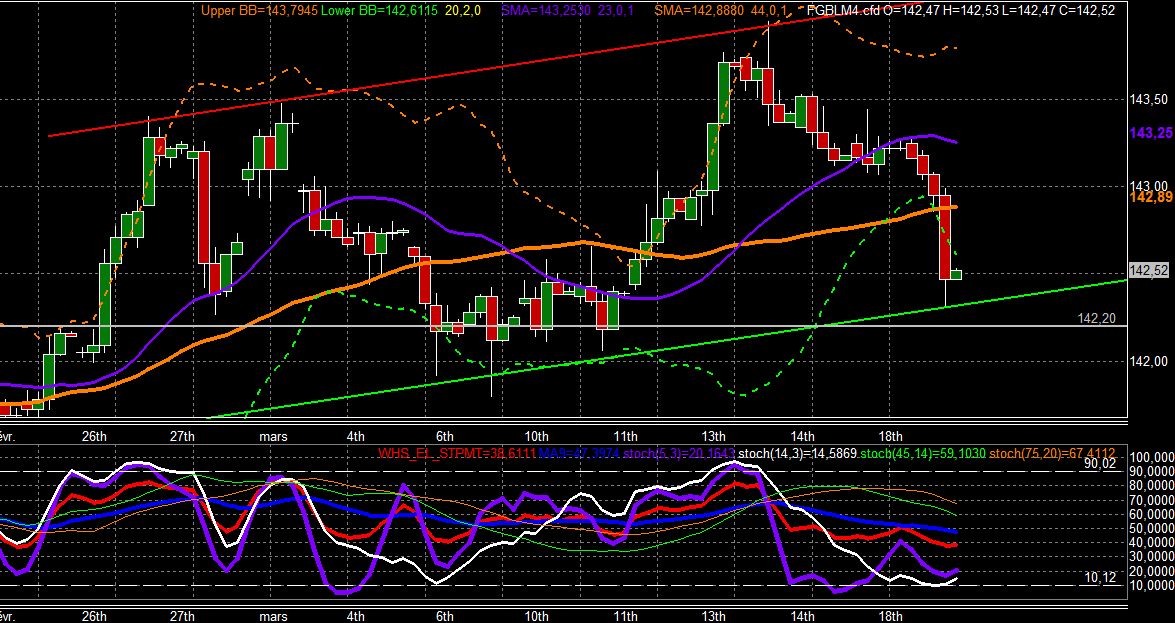
Task: Click the 50,0000 oscillator scale label
Action: pyautogui.click(x=1152, y=528)
